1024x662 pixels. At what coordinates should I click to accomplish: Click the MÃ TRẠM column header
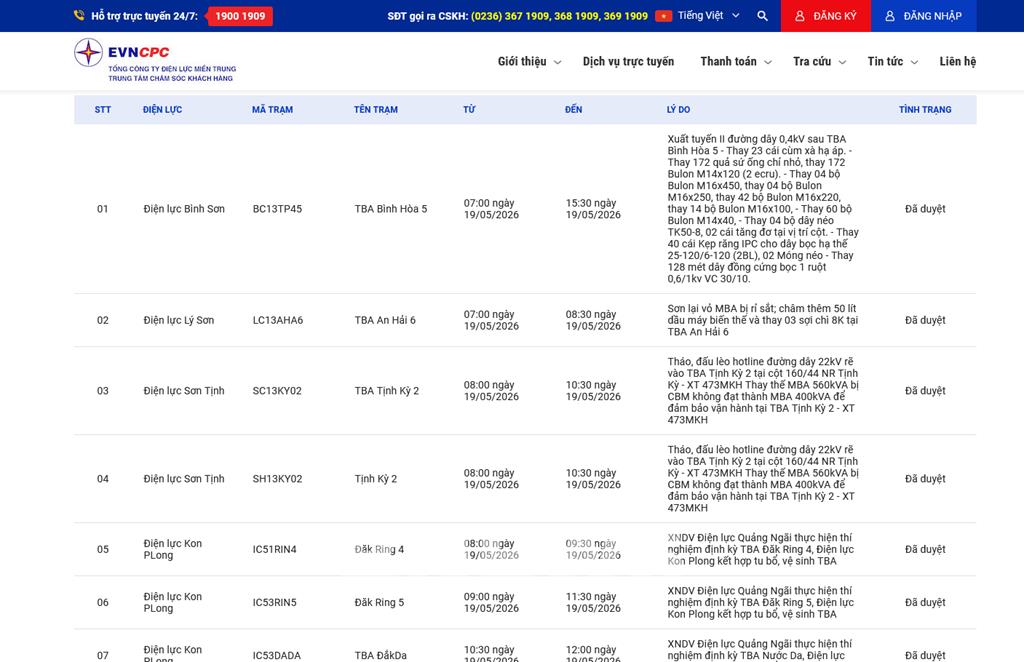pyautogui.click(x=272, y=110)
